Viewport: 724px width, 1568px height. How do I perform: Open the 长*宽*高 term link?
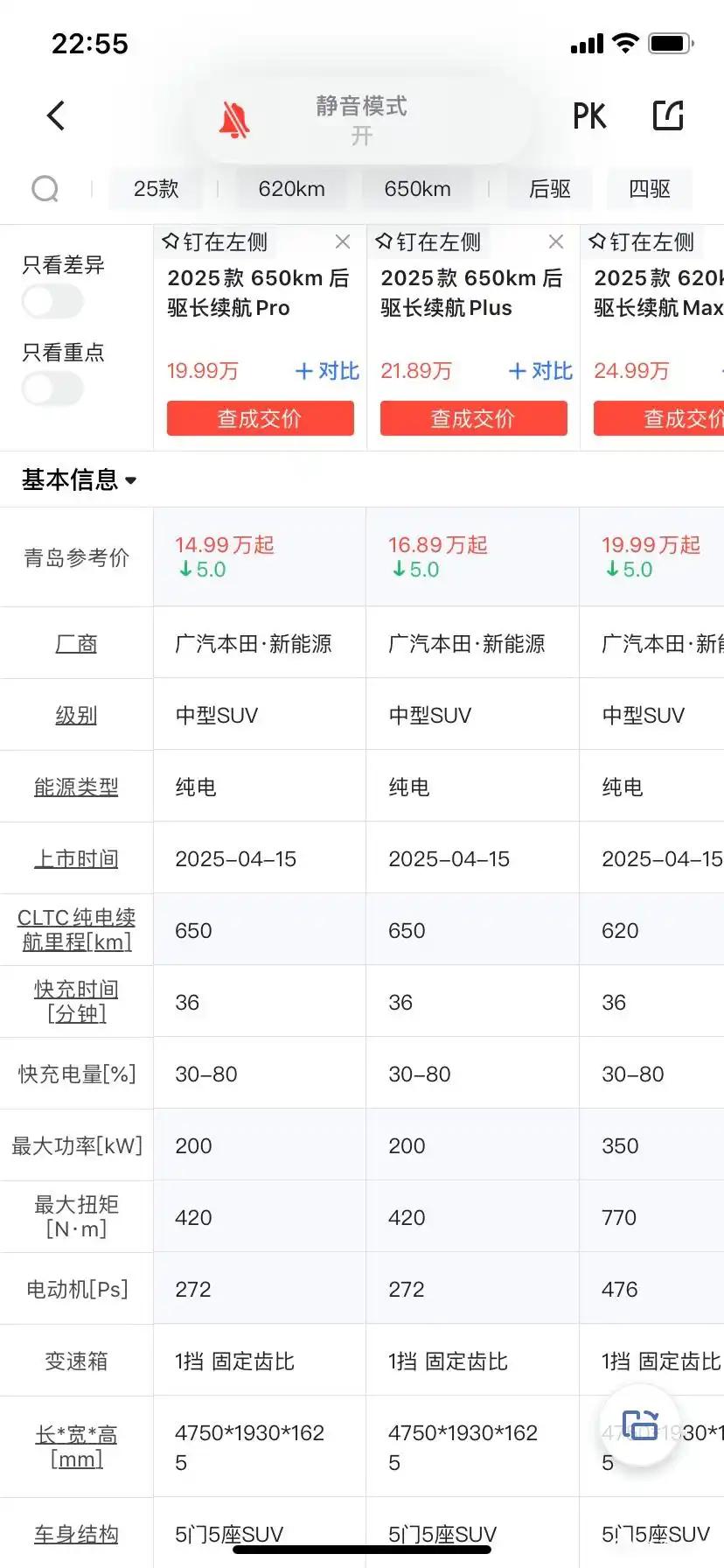pos(76,1446)
